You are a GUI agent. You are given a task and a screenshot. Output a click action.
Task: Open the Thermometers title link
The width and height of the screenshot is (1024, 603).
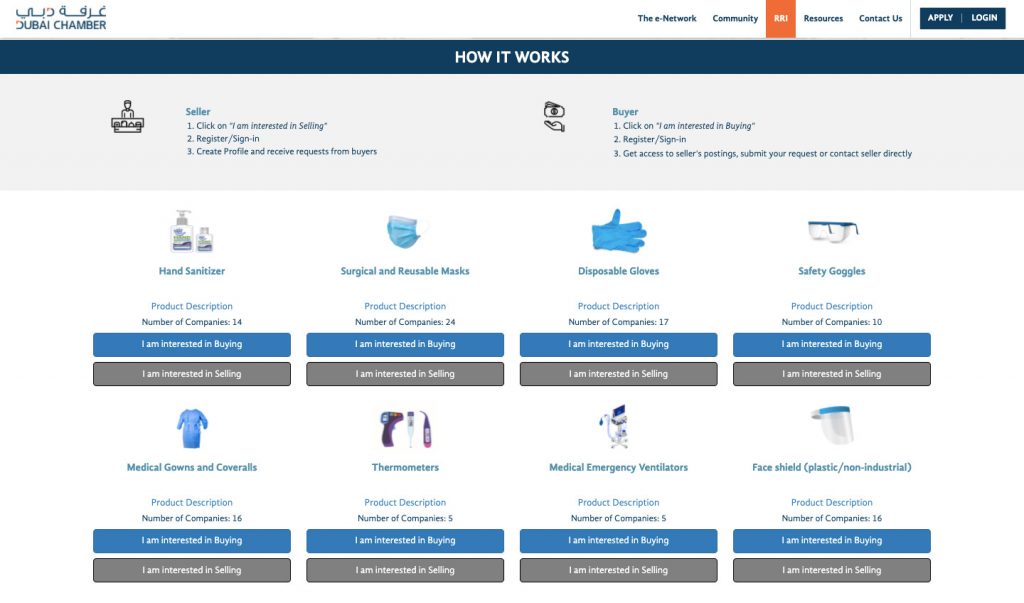405,467
